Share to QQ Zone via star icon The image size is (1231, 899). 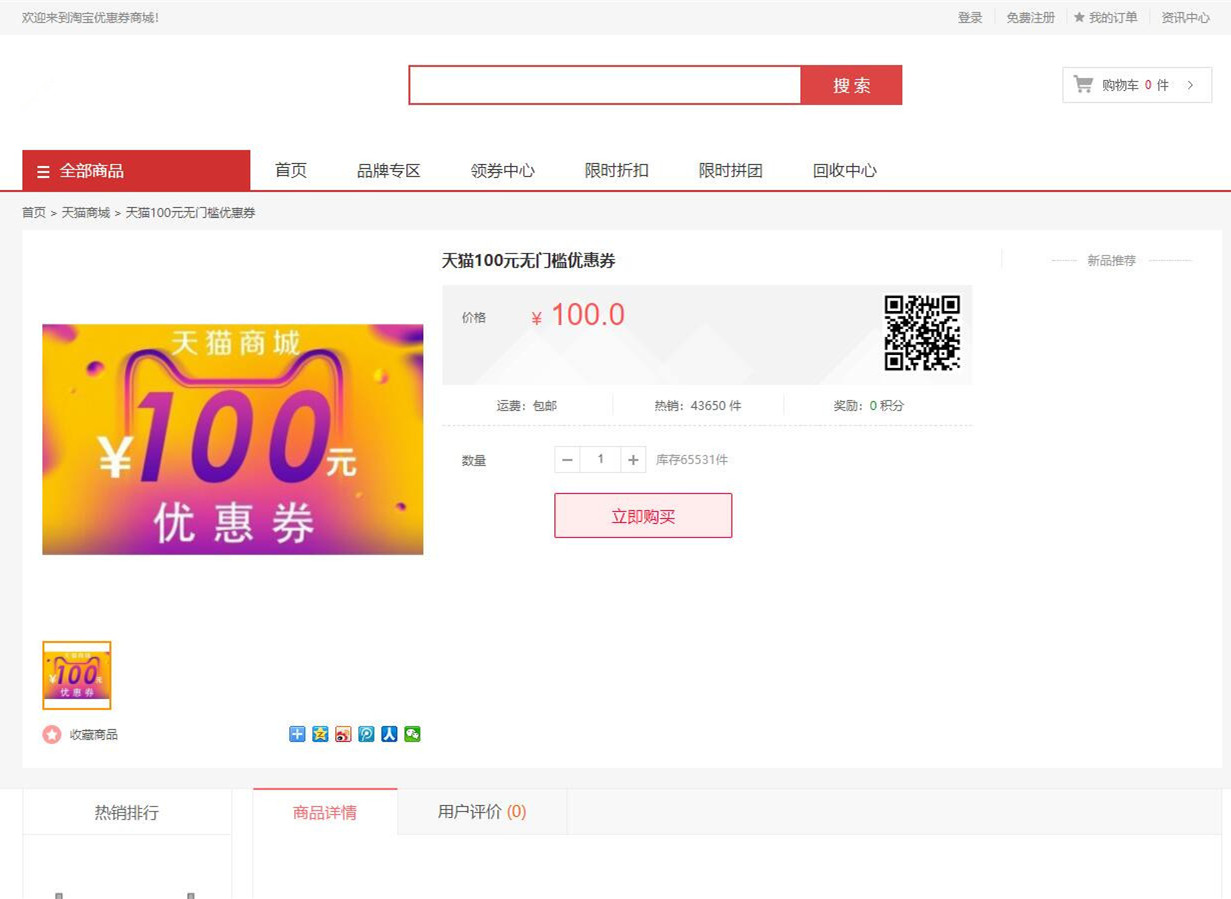click(x=320, y=734)
